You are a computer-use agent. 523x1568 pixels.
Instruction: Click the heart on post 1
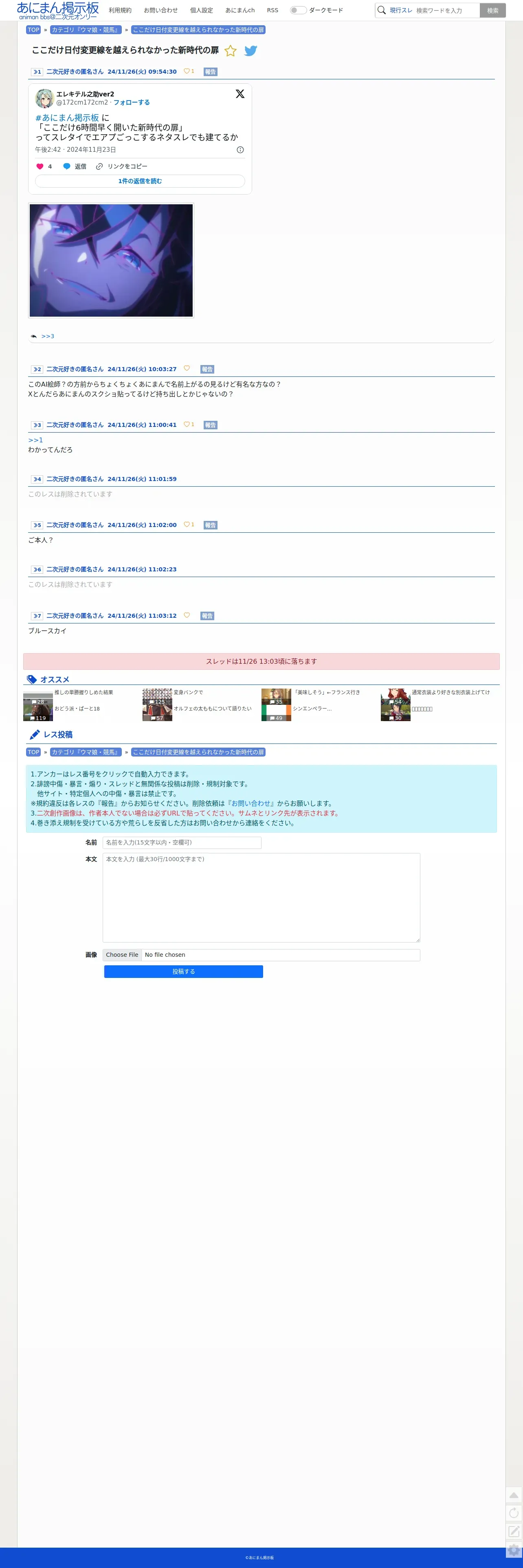pos(187,71)
